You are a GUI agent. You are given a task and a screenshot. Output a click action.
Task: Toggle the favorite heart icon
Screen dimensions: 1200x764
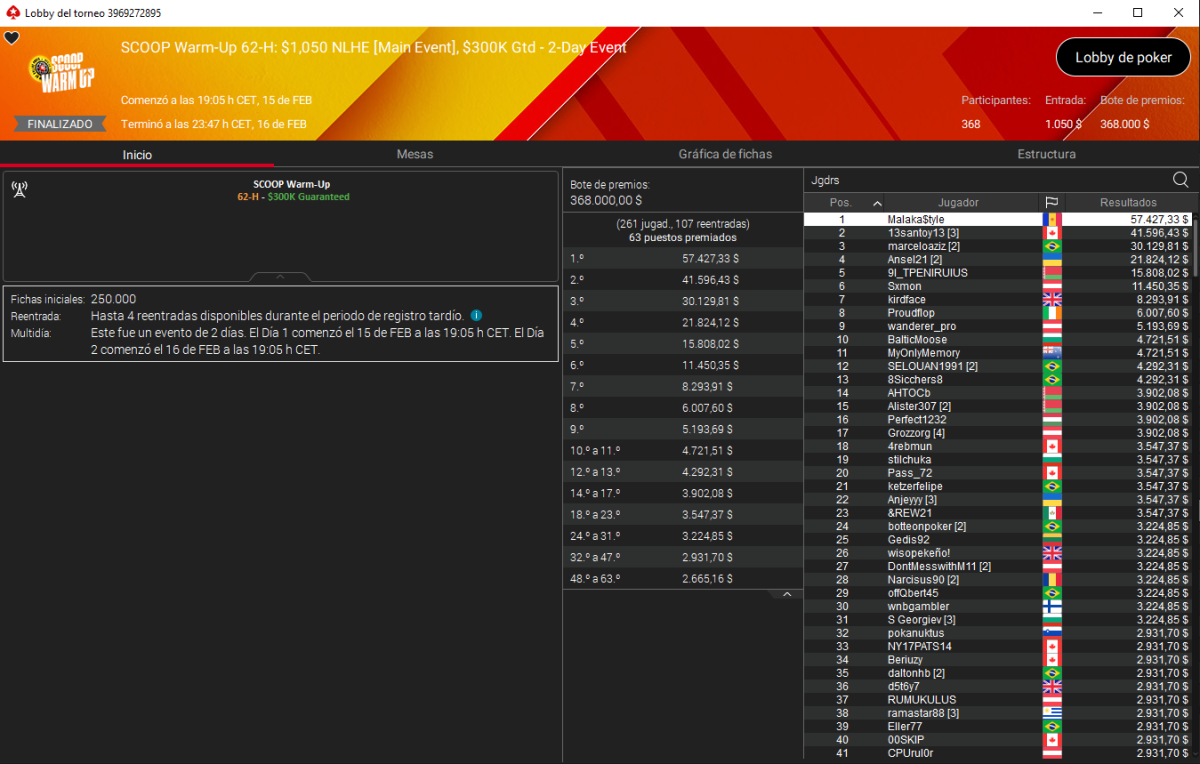[x=12, y=38]
